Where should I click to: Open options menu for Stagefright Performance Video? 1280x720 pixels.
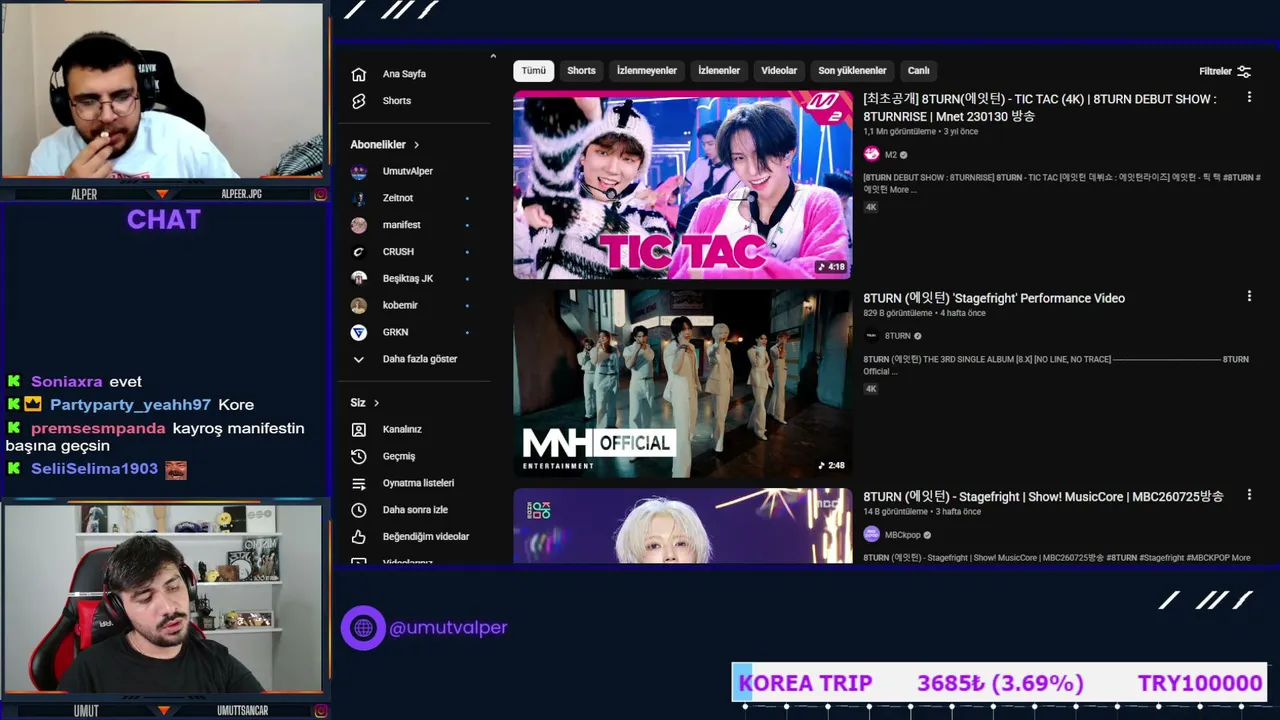1249,296
